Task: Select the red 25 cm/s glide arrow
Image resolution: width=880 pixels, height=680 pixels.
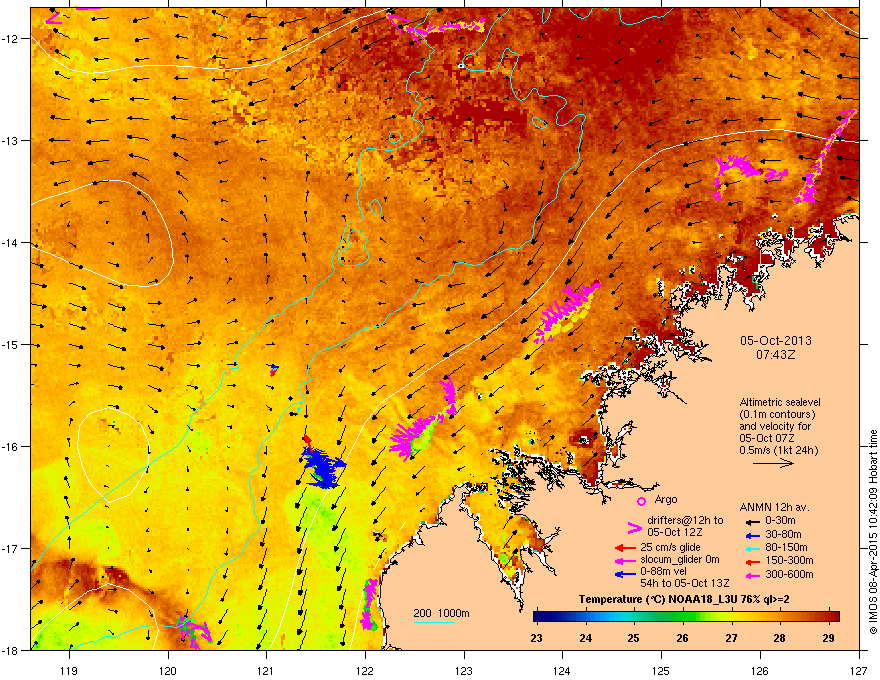Action: pos(625,548)
